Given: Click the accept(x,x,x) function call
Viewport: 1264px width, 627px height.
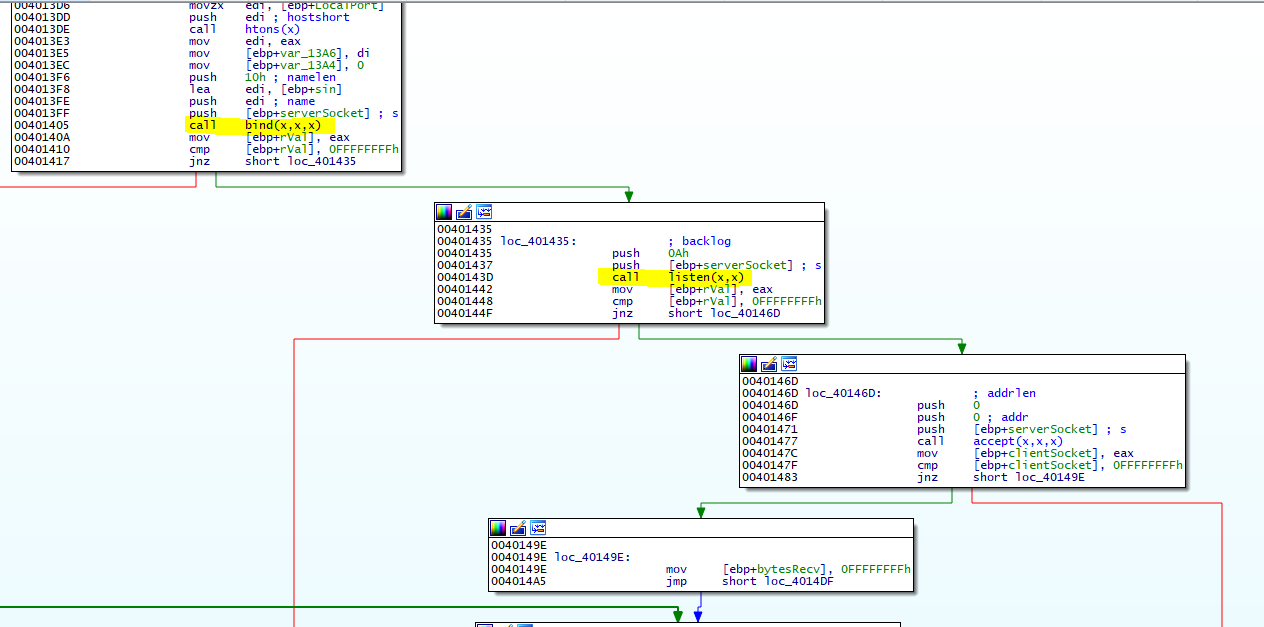Looking at the screenshot, I should coord(1017,441).
